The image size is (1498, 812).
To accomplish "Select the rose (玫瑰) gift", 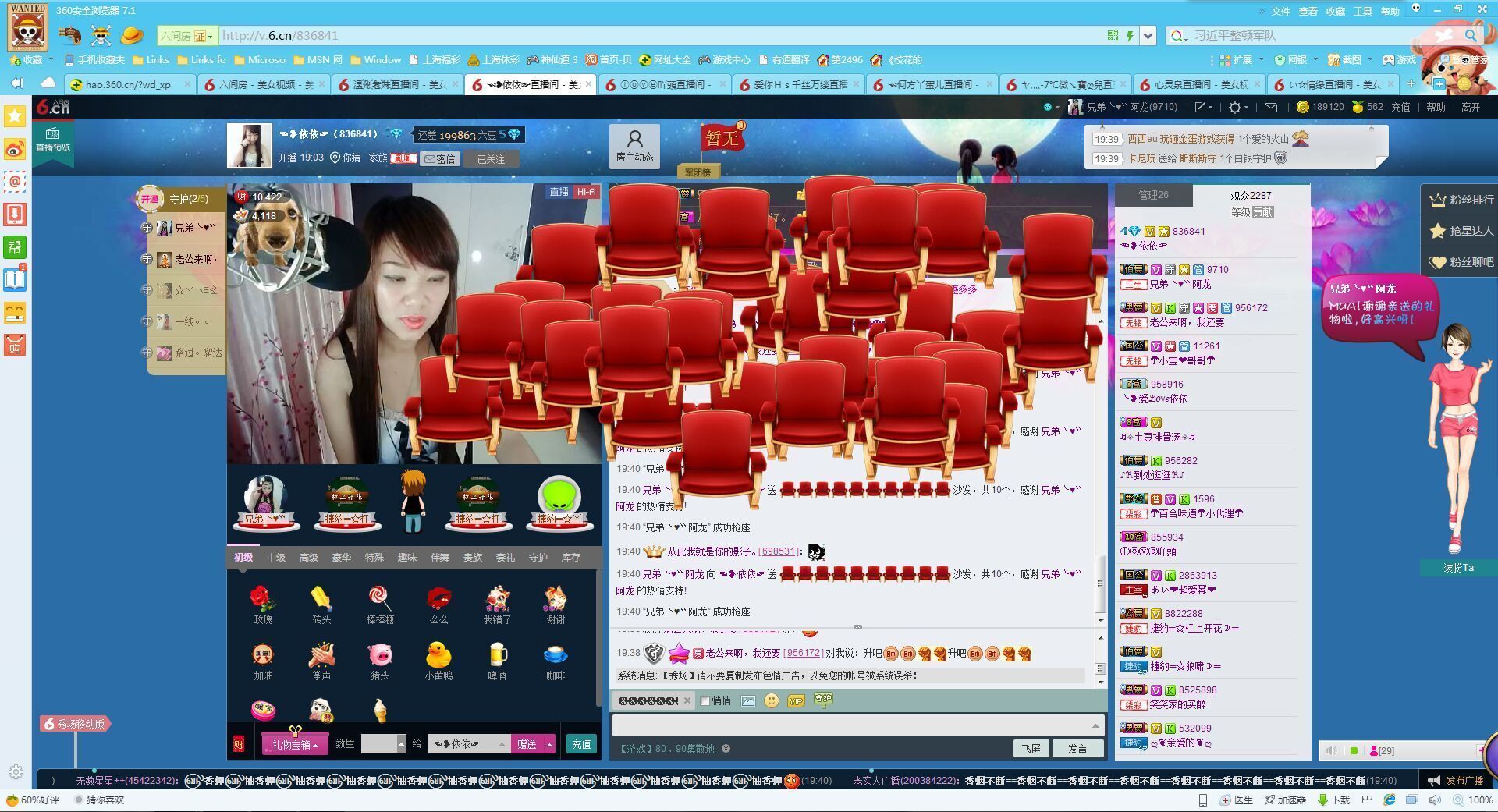I will click(x=263, y=605).
